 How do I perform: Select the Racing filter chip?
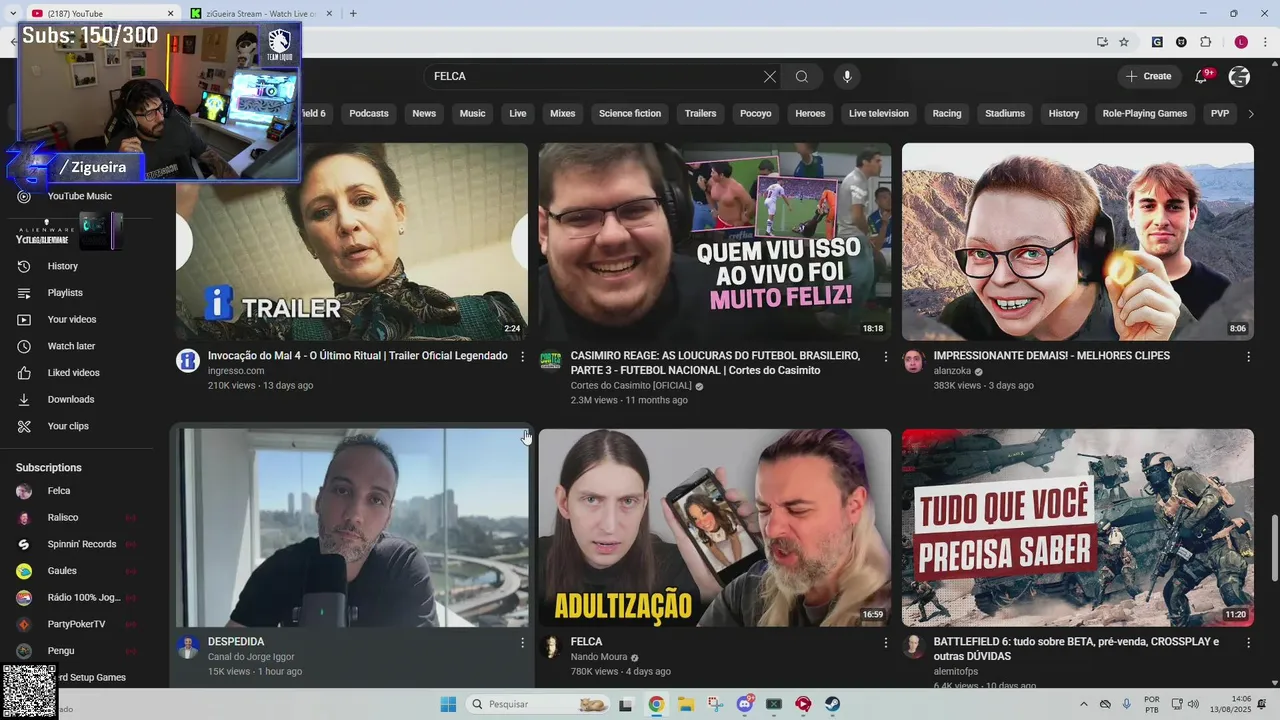pos(947,114)
